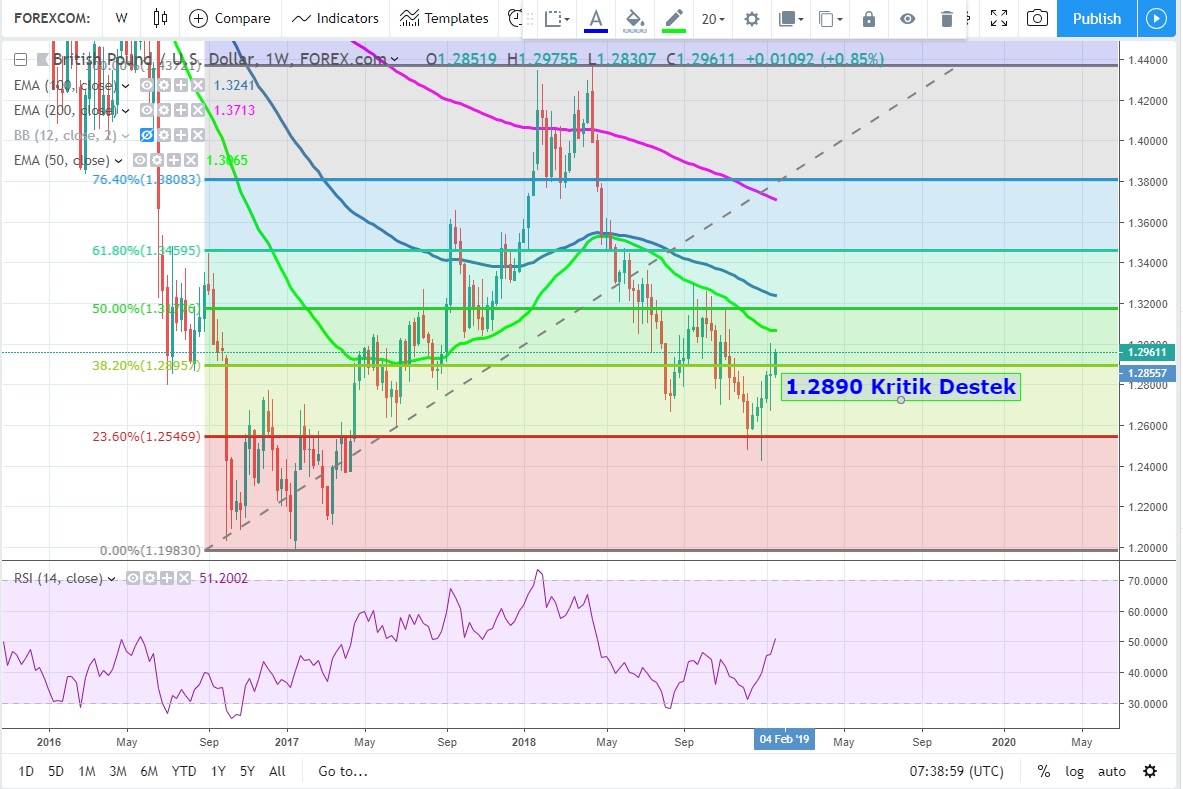Enter fullscreen mode
Viewport: 1183px width, 789px height.
point(997,18)
